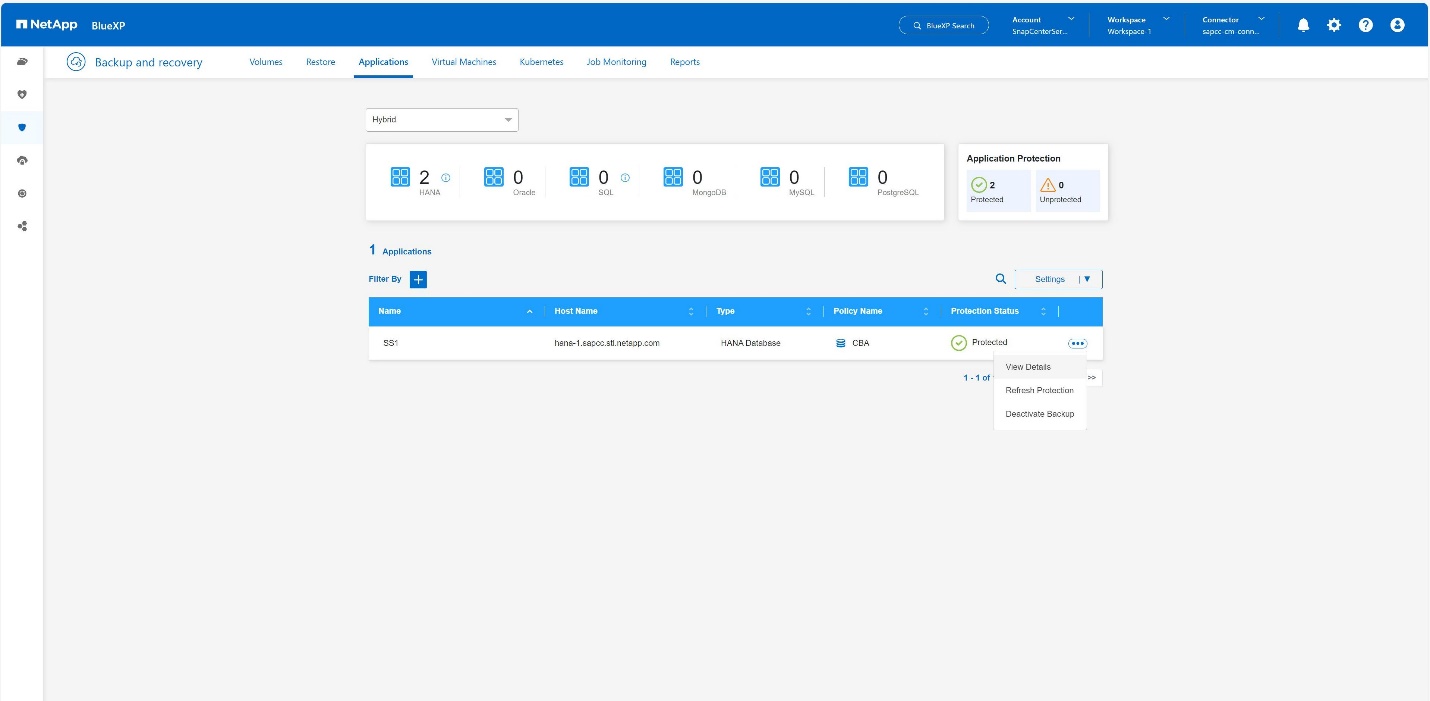Click the HANA info icon
The width and height of the screenshot is (1430, 701).
click(x=446, y=178)
